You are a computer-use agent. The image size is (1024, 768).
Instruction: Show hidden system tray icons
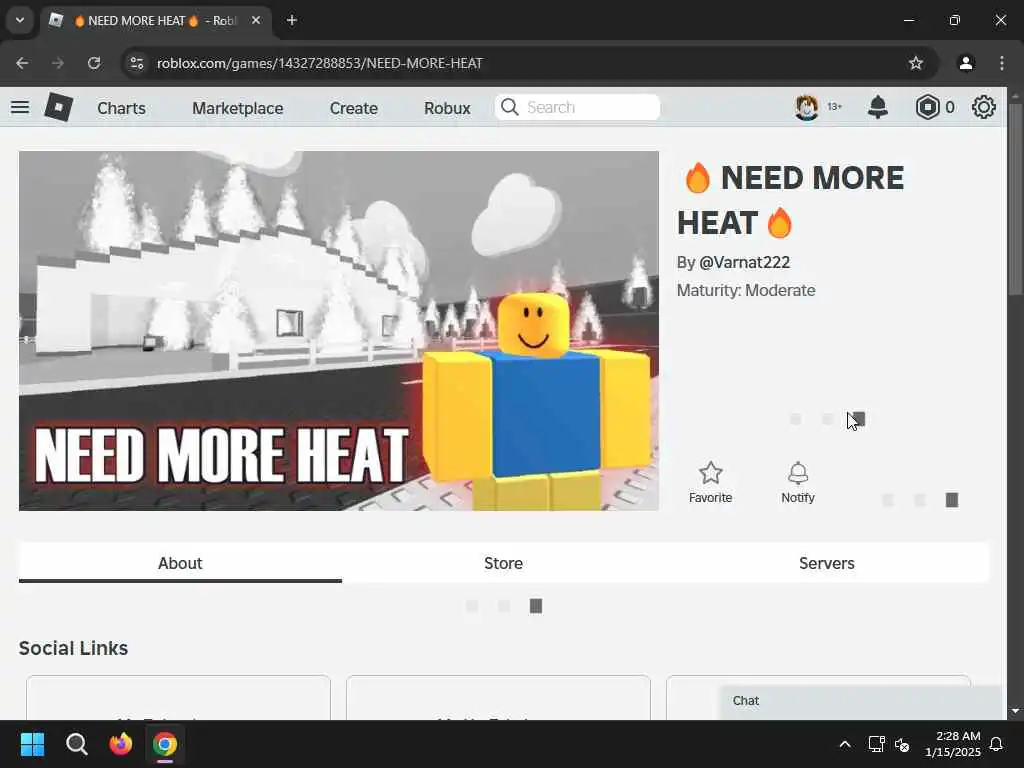845,744
